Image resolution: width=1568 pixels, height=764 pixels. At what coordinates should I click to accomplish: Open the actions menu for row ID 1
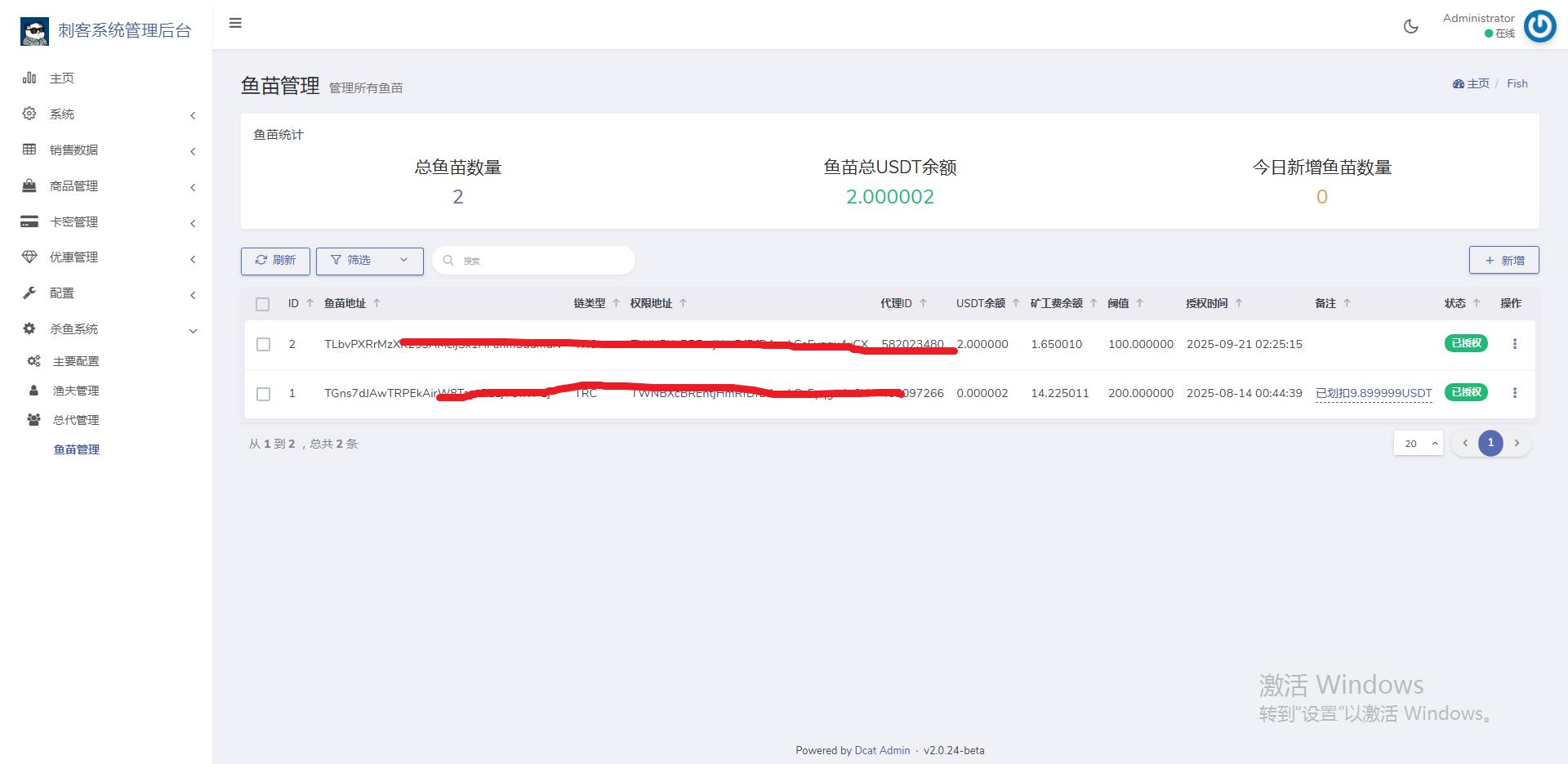click(x=1514, y=393)
